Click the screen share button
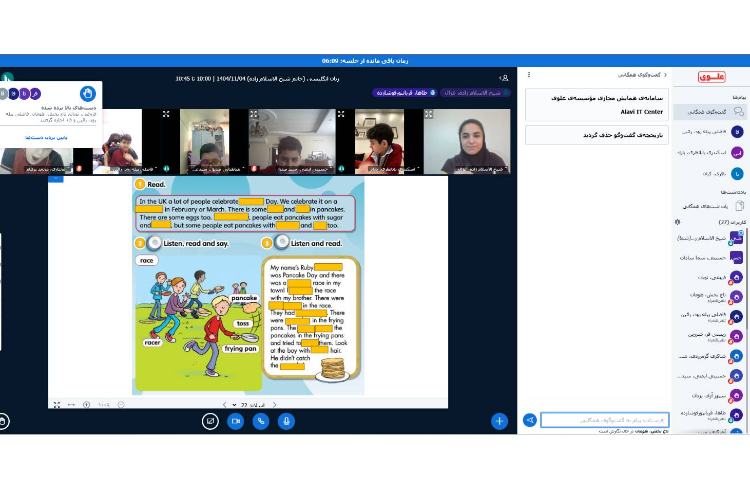750x480 pixels. tap(210, 421)
